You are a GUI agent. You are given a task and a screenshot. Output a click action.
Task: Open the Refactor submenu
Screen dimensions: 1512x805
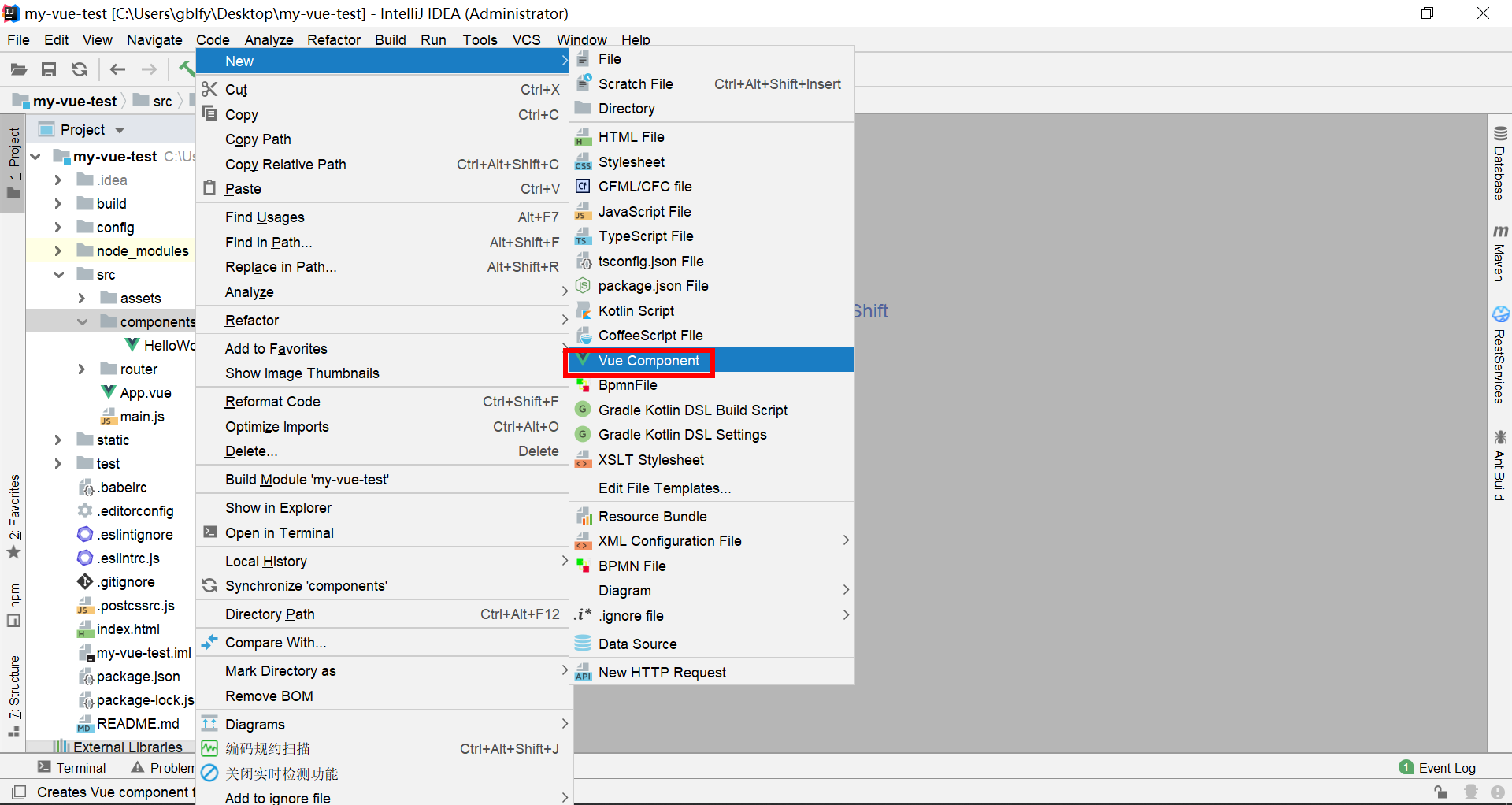click(x=382, y=321)
